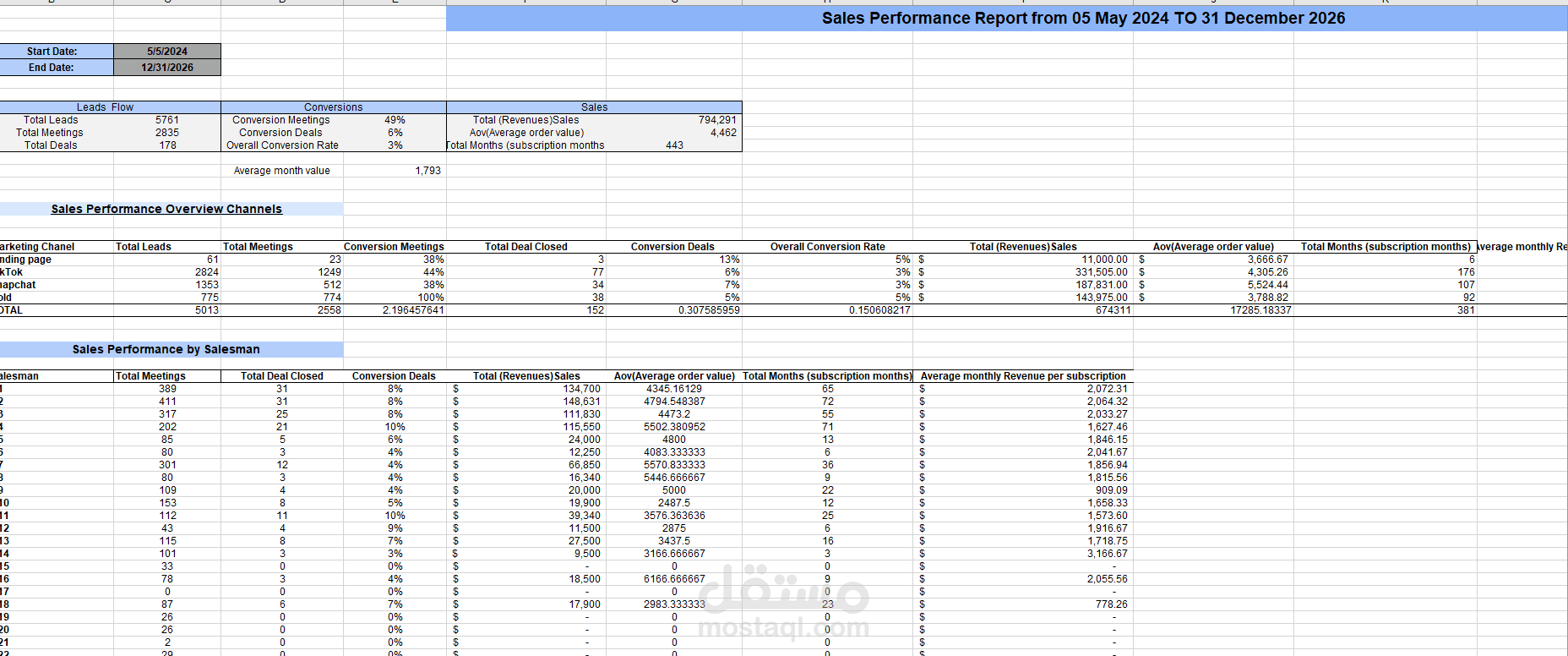Click the Overall Conversion Rate label in summary
Viewport: 1568px width, 656px height.
tap(282, 145)
